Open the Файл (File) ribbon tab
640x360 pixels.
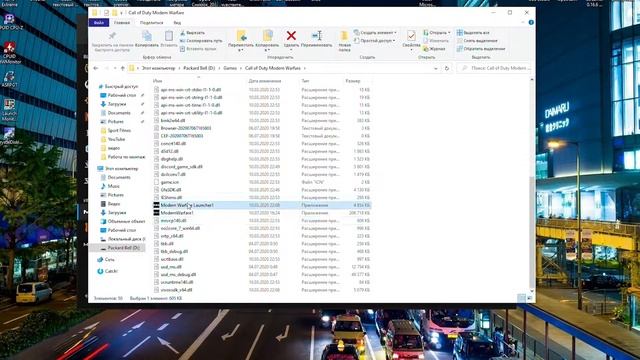98,23
